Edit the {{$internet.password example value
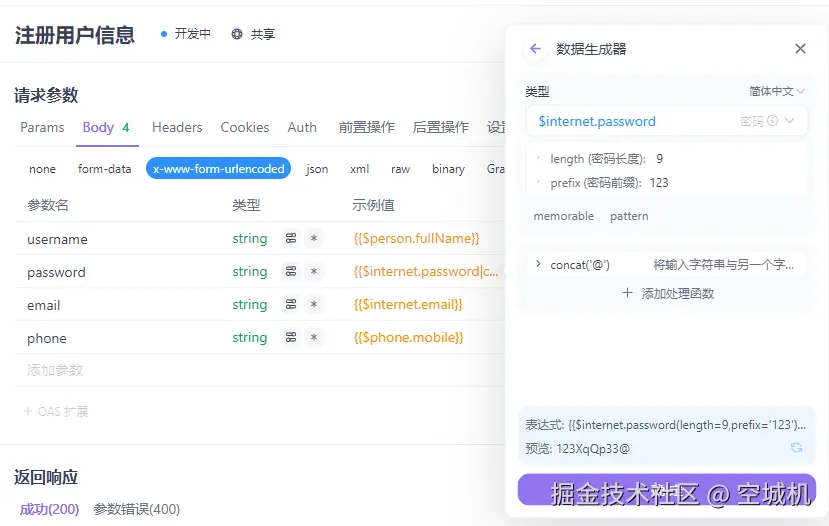Screen dimensions: 829x526 tap(426, 272)
